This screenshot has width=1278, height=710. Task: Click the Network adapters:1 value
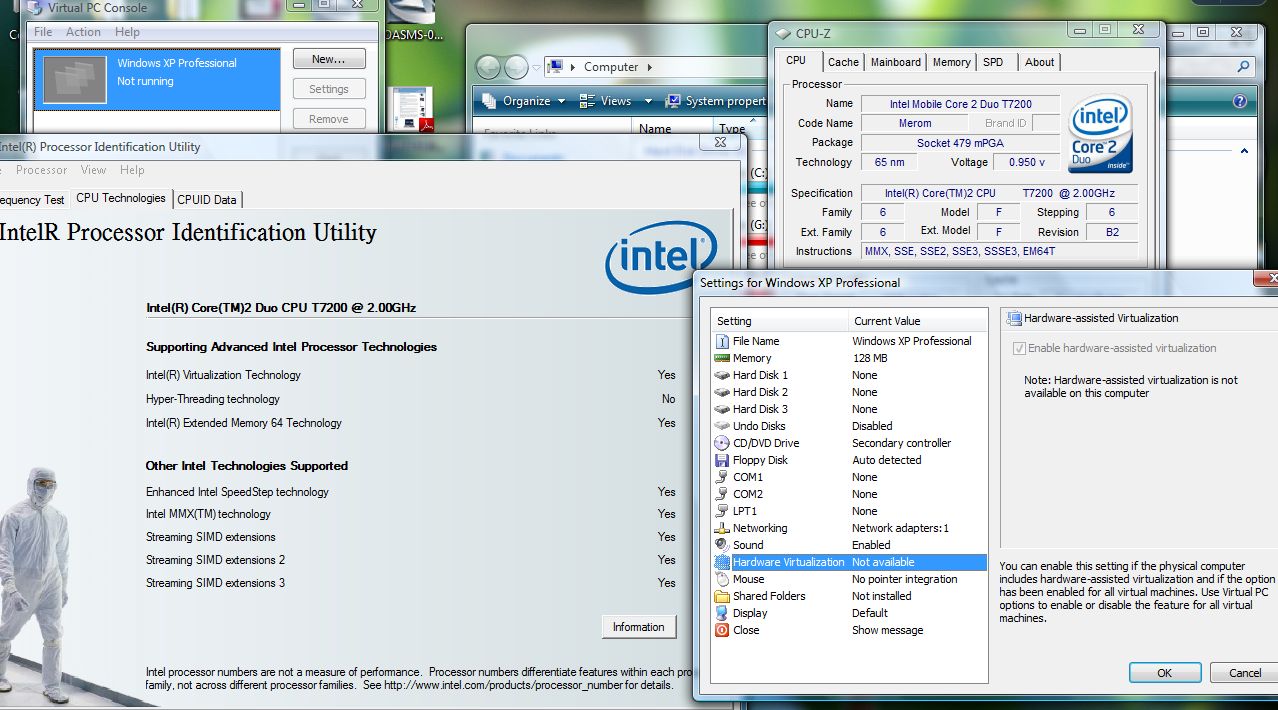click(x=900, y=528)
